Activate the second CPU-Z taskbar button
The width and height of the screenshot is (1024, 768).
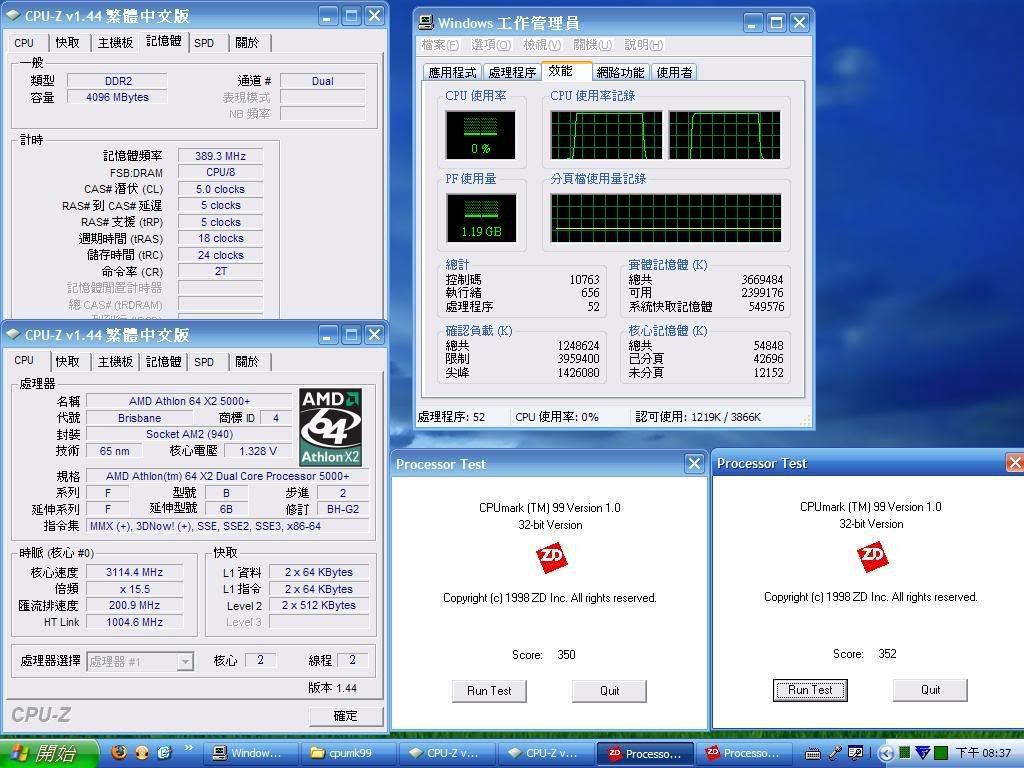[x=545, y=753]
